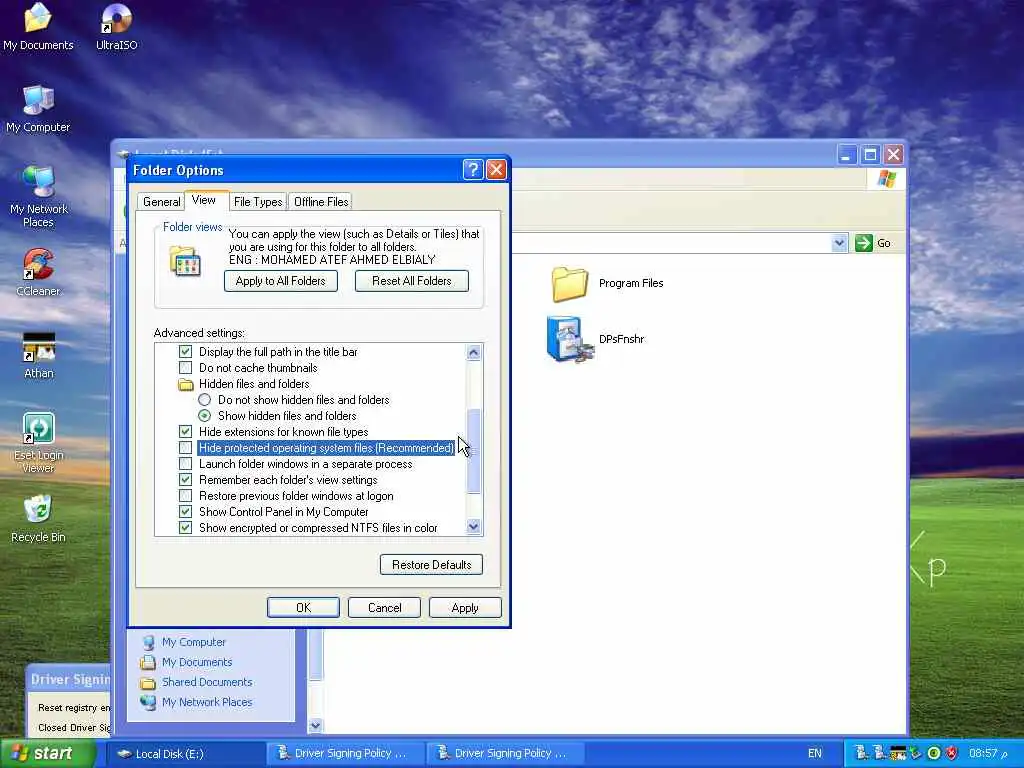Screen dimensions: 1024x768
Task: Click Apply to All Folders button
Action: pos(281,281)
